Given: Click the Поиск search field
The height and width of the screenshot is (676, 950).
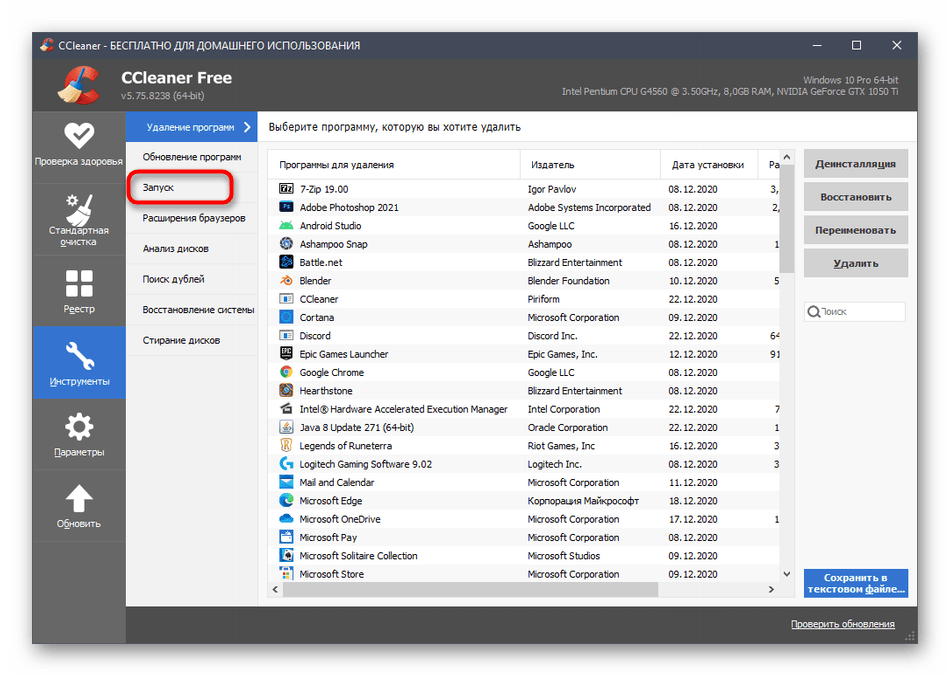Looking at the screenshot, I should click(x=860, y=312).
